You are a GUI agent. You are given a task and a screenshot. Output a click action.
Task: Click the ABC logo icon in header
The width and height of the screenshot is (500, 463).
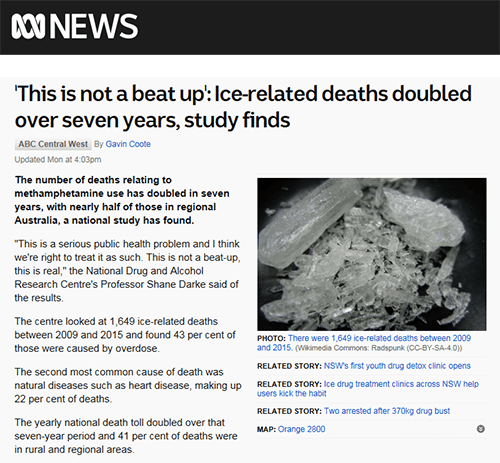[x=28, y=26]
